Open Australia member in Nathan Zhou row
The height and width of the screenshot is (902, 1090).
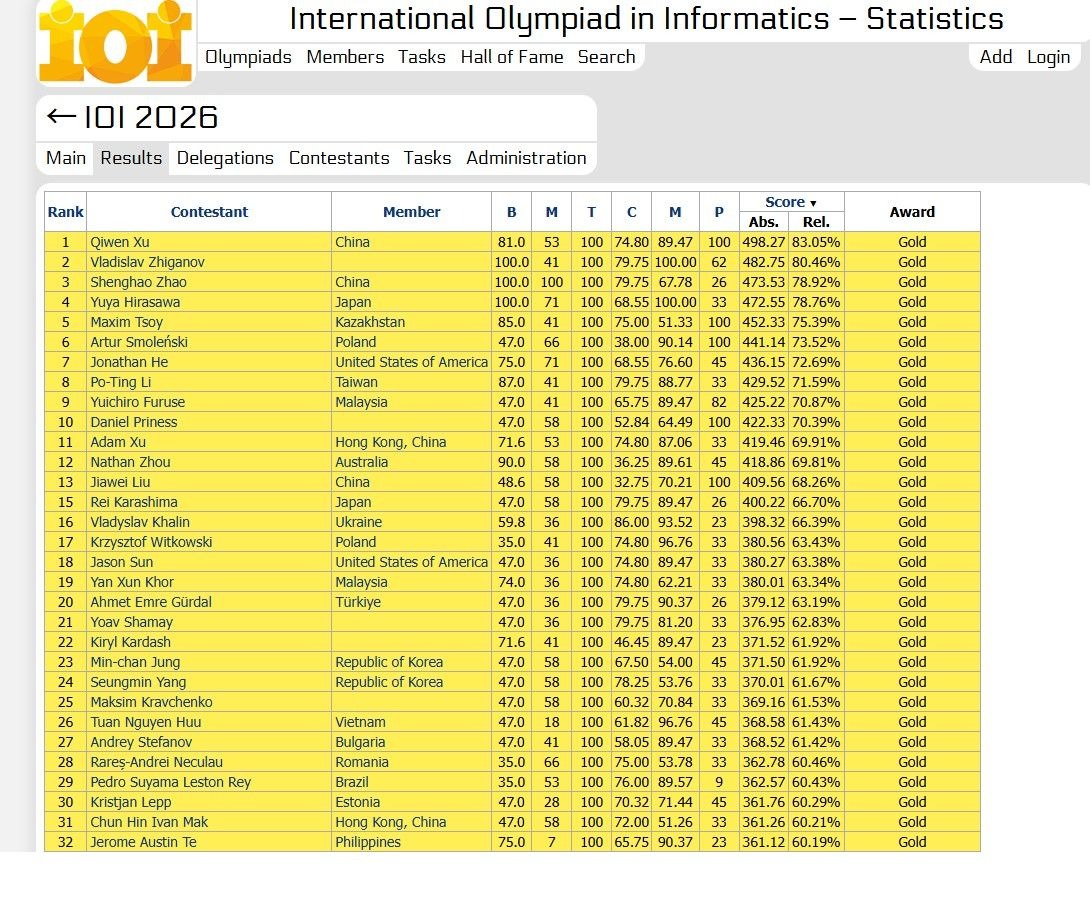(361, 462)
